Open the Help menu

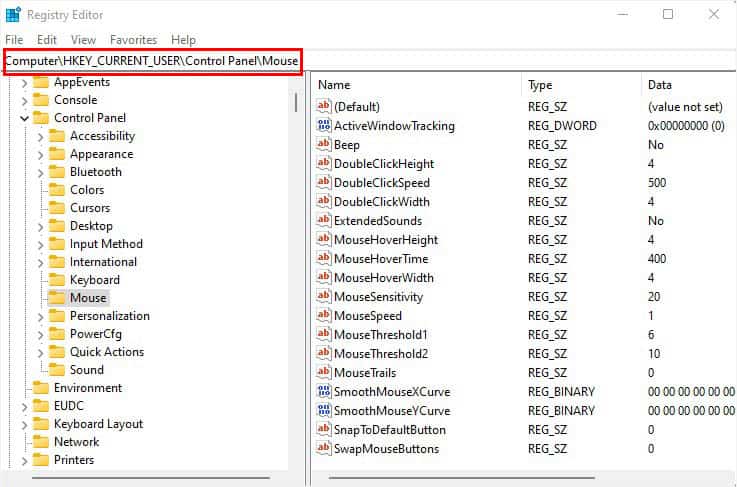point(183,40)
